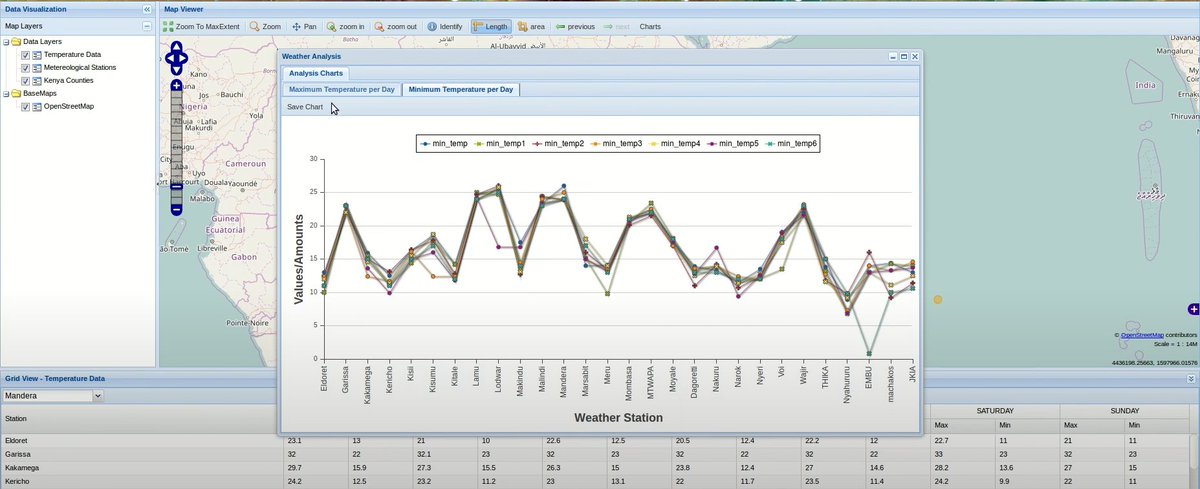Select the Analysis Charts tab
Image resolution: width=1200 pixels, height=489 pixels.
(x=315, y=73)
